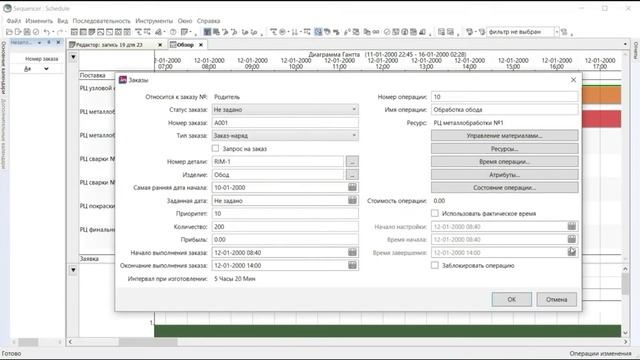Click the highlighted zoom magnifier toolbar icon
Screen dimensions: 640x360
pos(318,32)
